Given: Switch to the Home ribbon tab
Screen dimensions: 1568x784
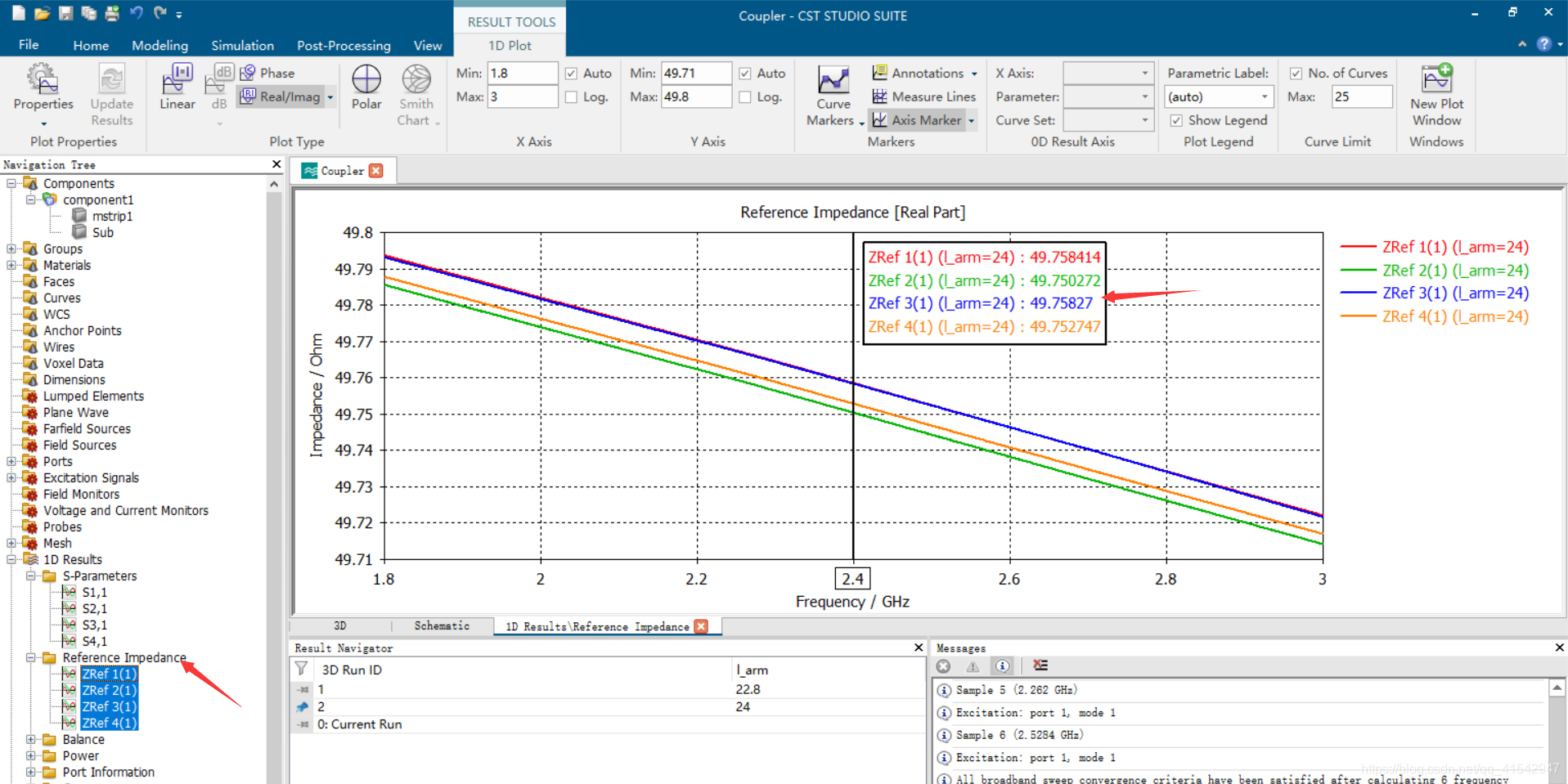Looking at the screenshot, I should point(91,45).
